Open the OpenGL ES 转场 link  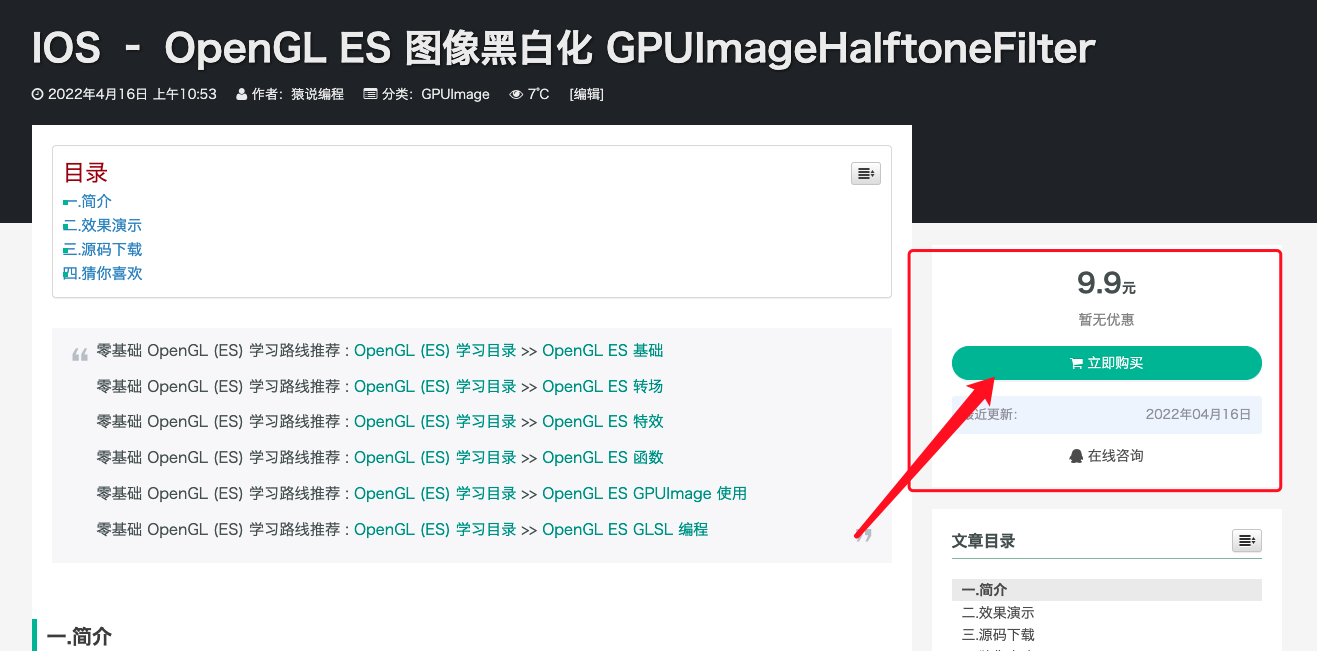[x=601, y=386]
